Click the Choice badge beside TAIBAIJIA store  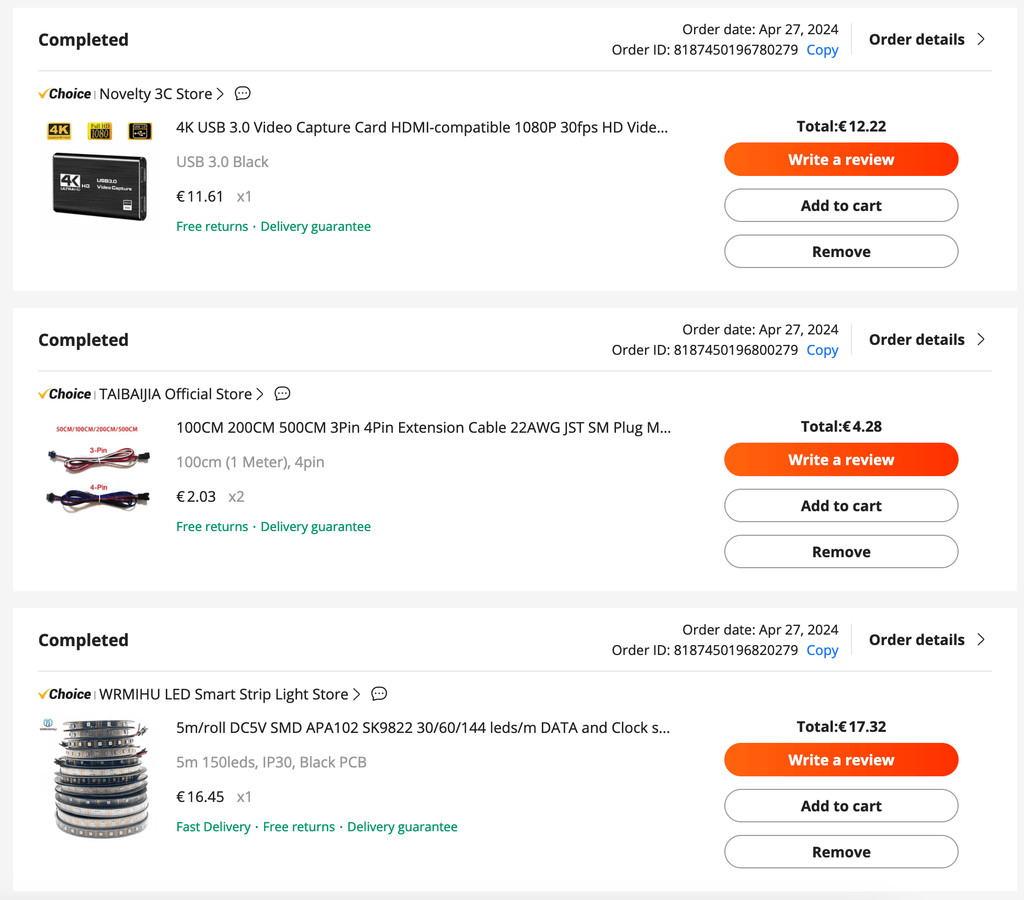65,394
